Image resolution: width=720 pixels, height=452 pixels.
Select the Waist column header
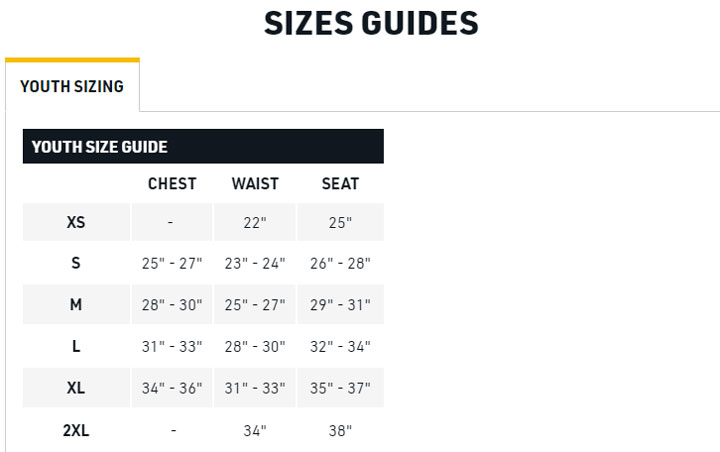pos(255,184)
